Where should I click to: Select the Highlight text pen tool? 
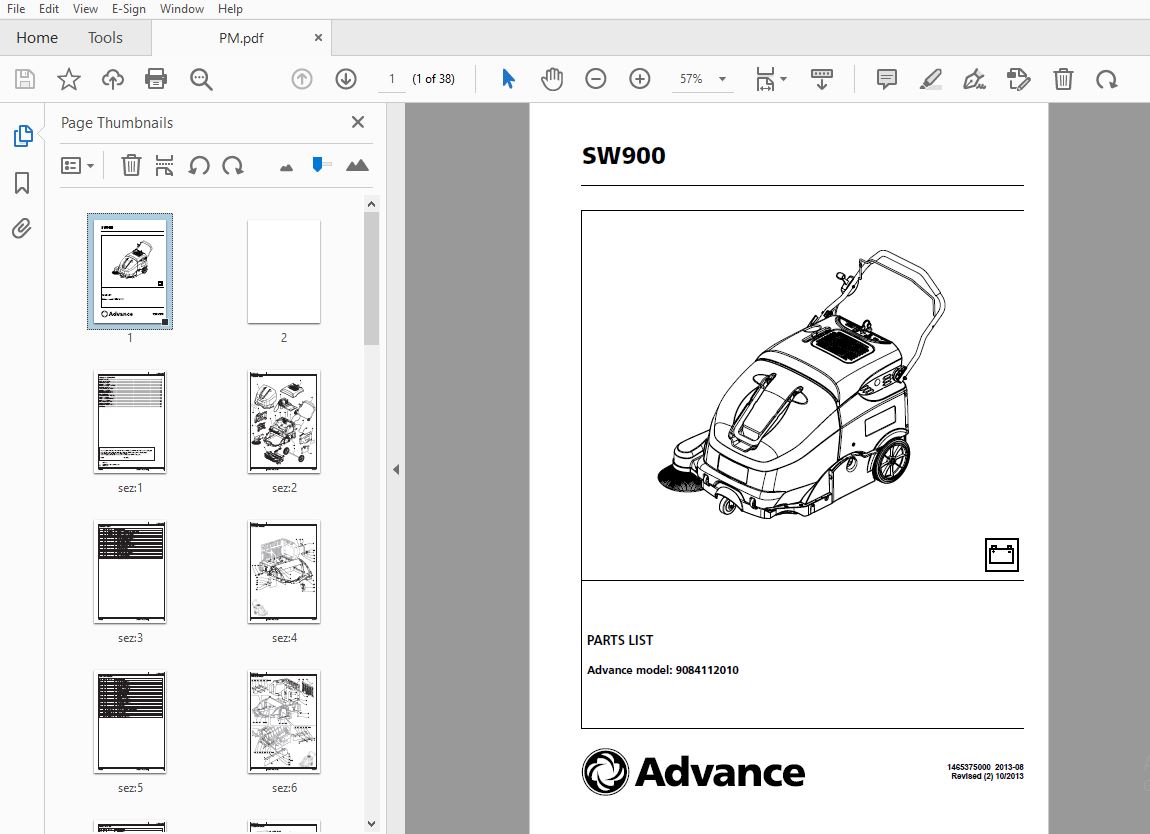931,78
